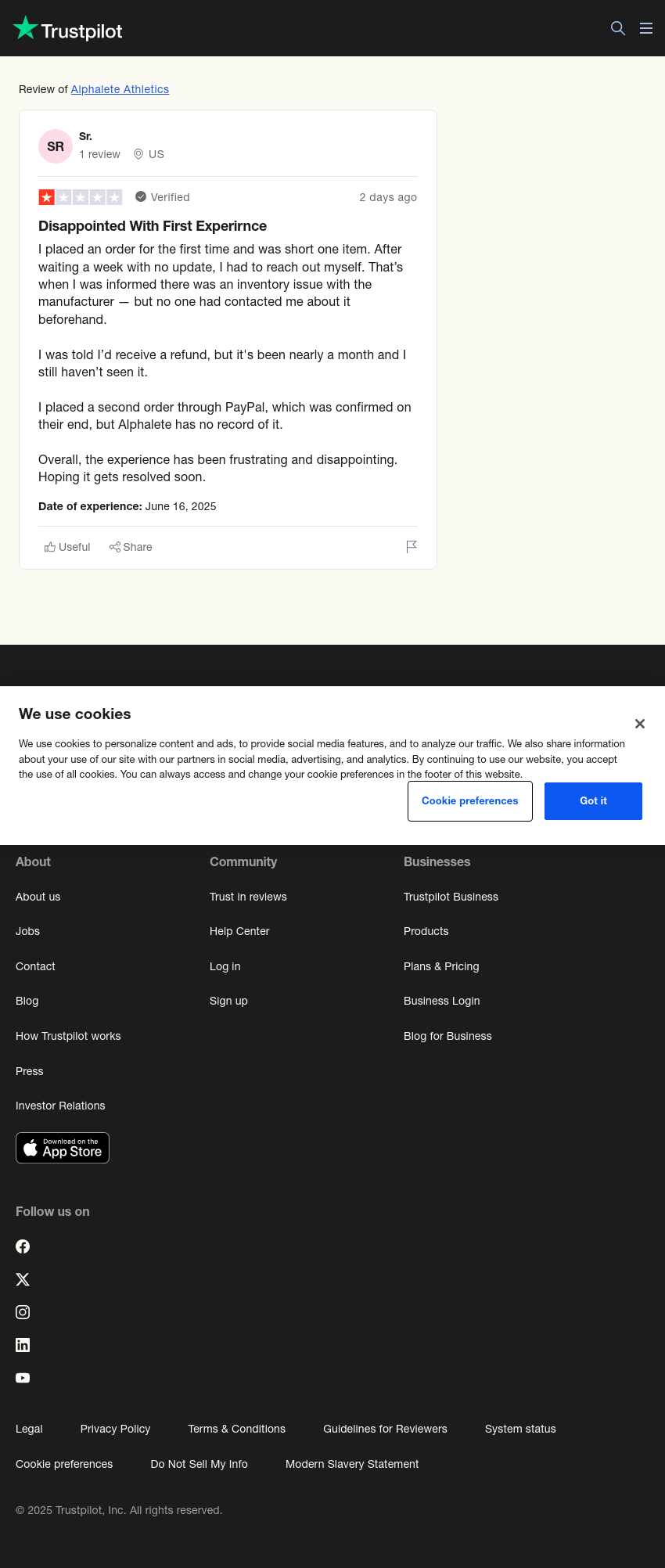Open Press footer link
Image resolution: width=665 pixels, height=1568 pixels.
click(29, 1071)
